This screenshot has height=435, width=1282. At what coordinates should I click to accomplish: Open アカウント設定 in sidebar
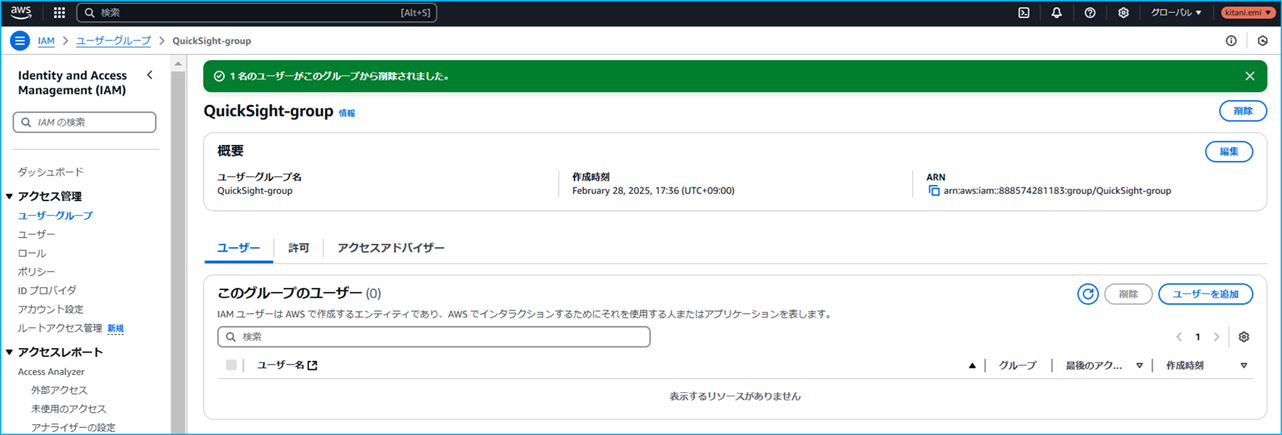(x=51, y=309)
